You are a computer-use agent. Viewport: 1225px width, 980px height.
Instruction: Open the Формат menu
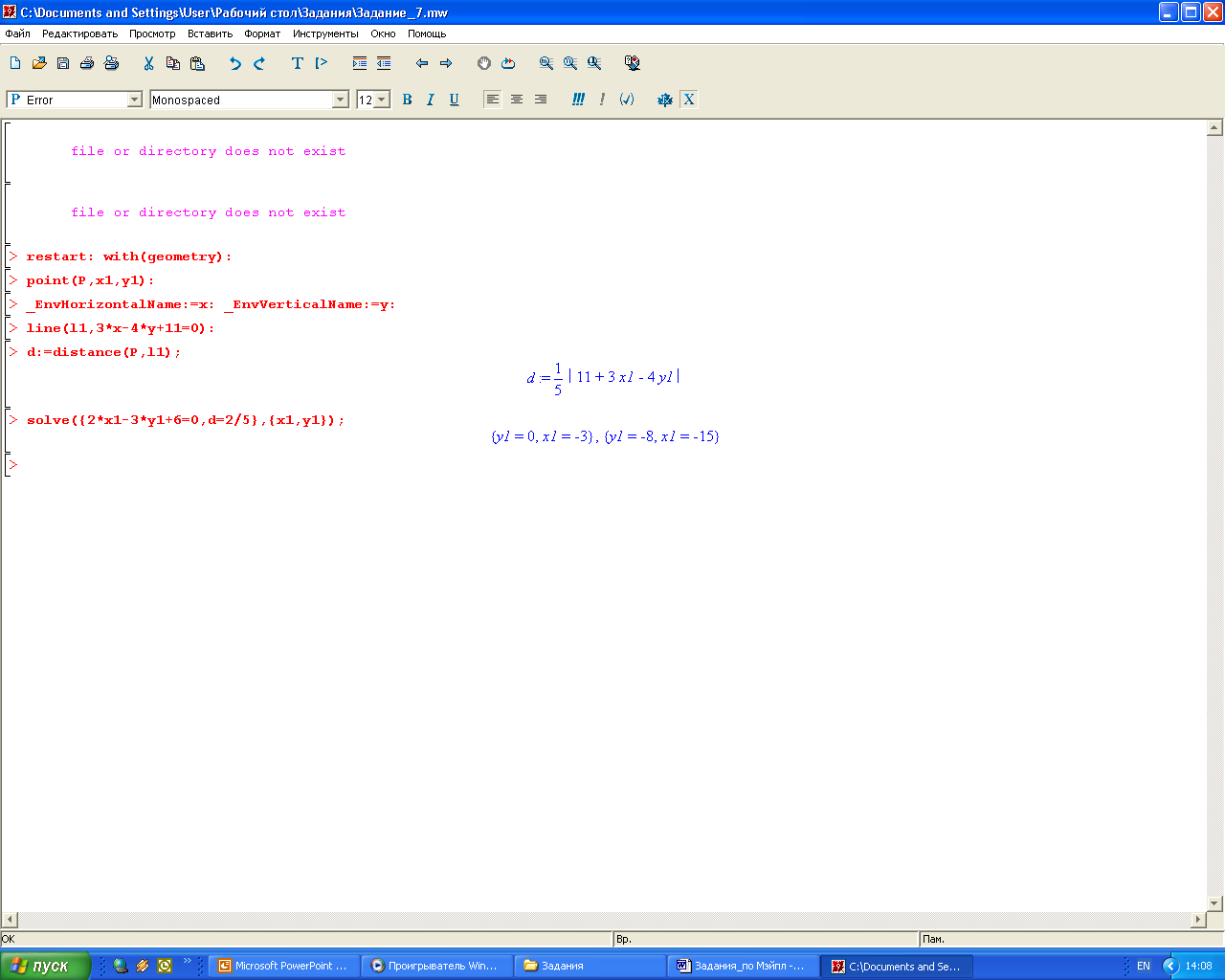(262, 33)
